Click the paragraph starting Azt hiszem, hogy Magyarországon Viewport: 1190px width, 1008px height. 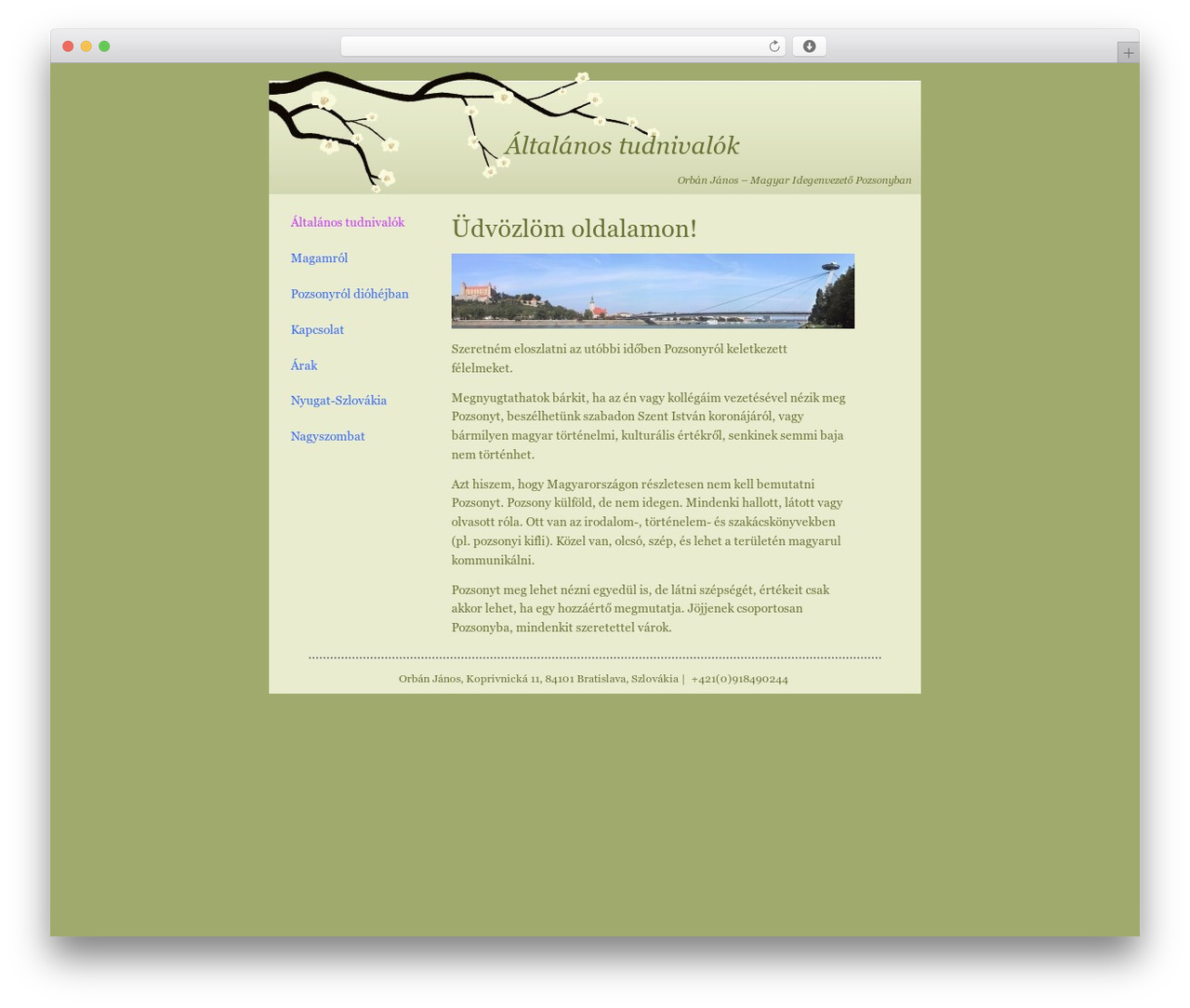(x=648, y=522)
